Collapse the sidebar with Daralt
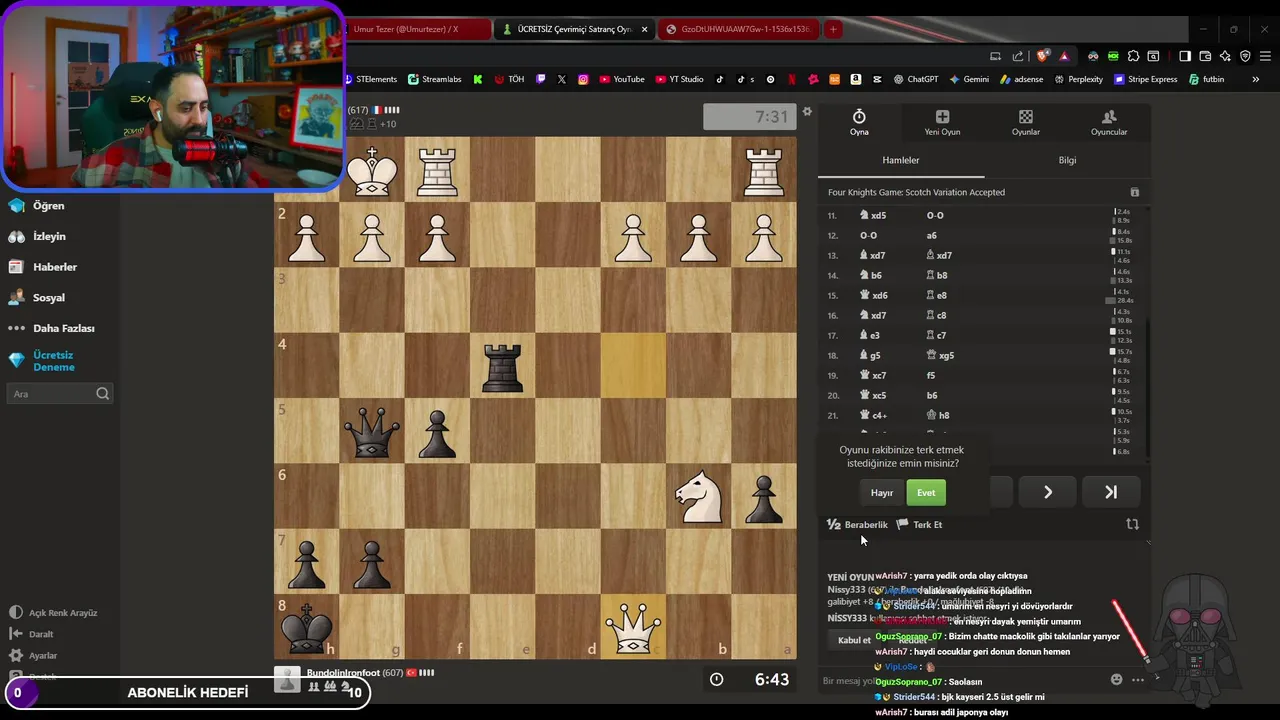The image size is (1280, 720). [32, 634]
